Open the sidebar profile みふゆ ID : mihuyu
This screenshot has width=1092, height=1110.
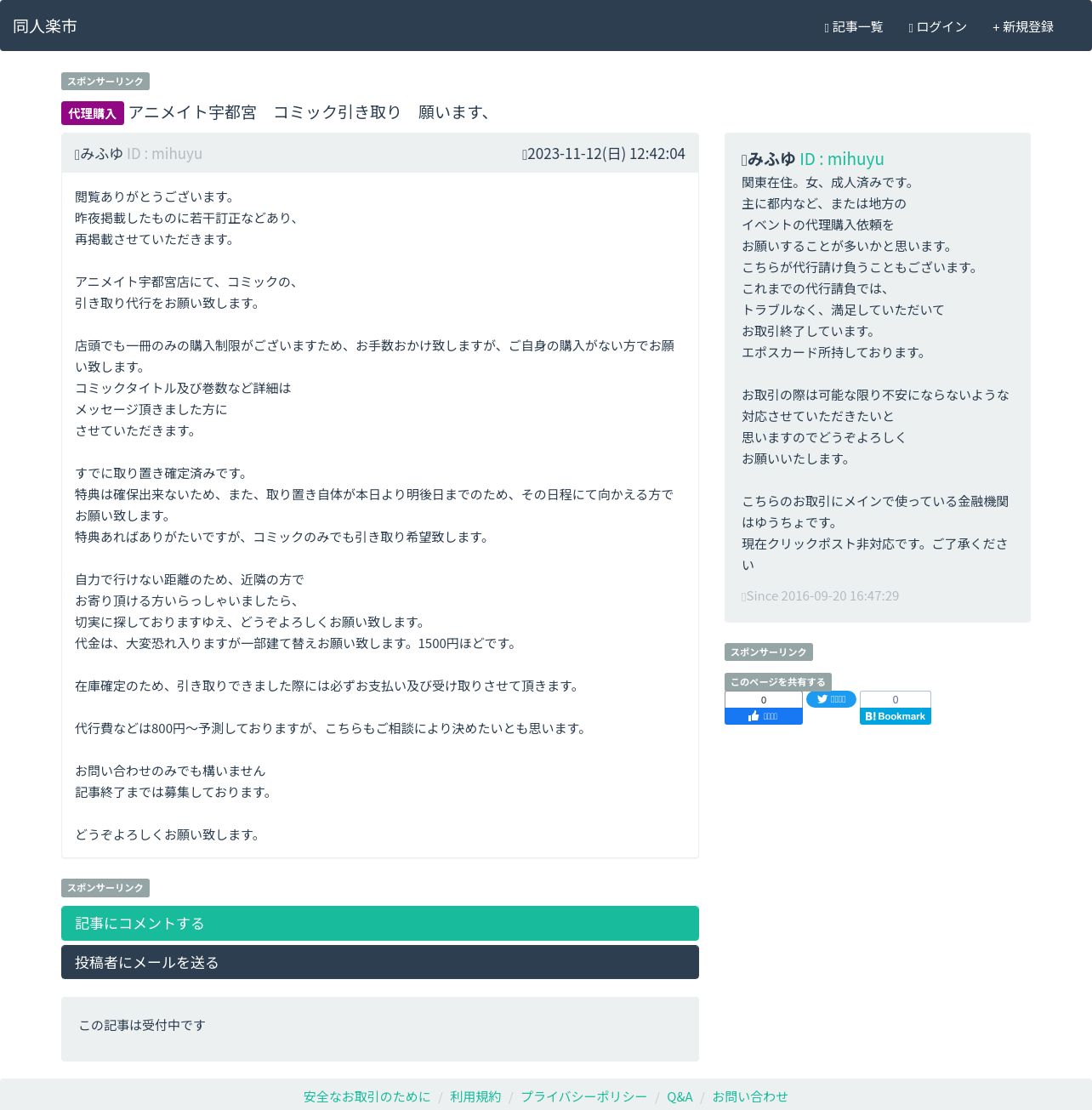[813, 159]
